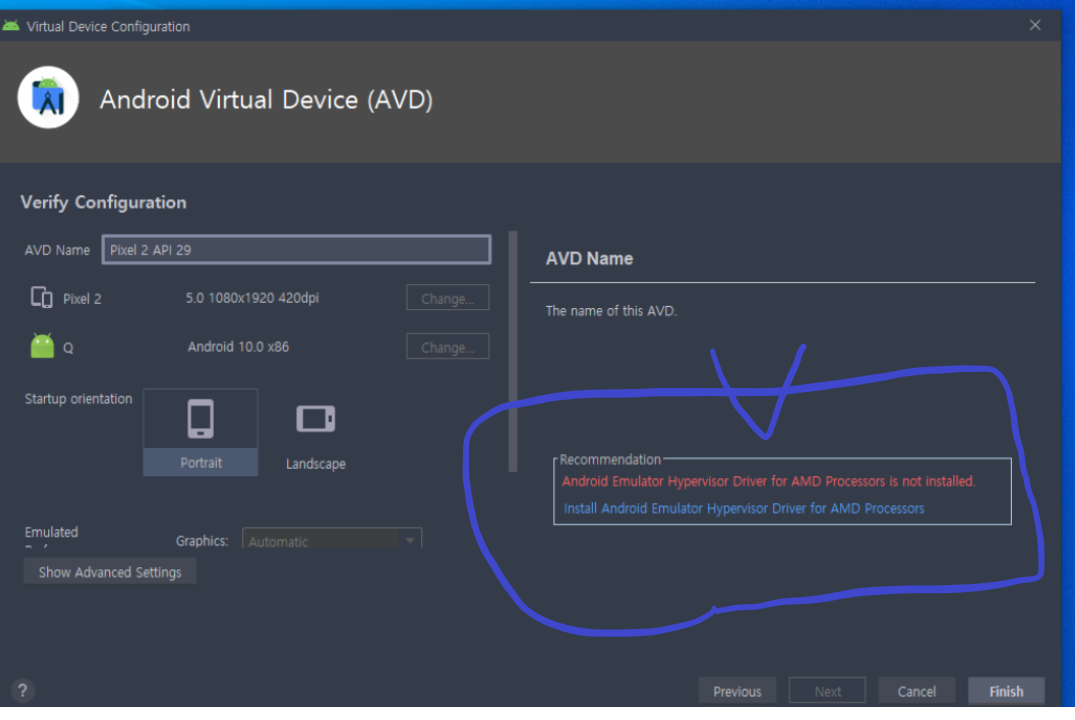Focus the AVD Name input field
This screenshot has height=720, width=1075.
coord(296,250)
